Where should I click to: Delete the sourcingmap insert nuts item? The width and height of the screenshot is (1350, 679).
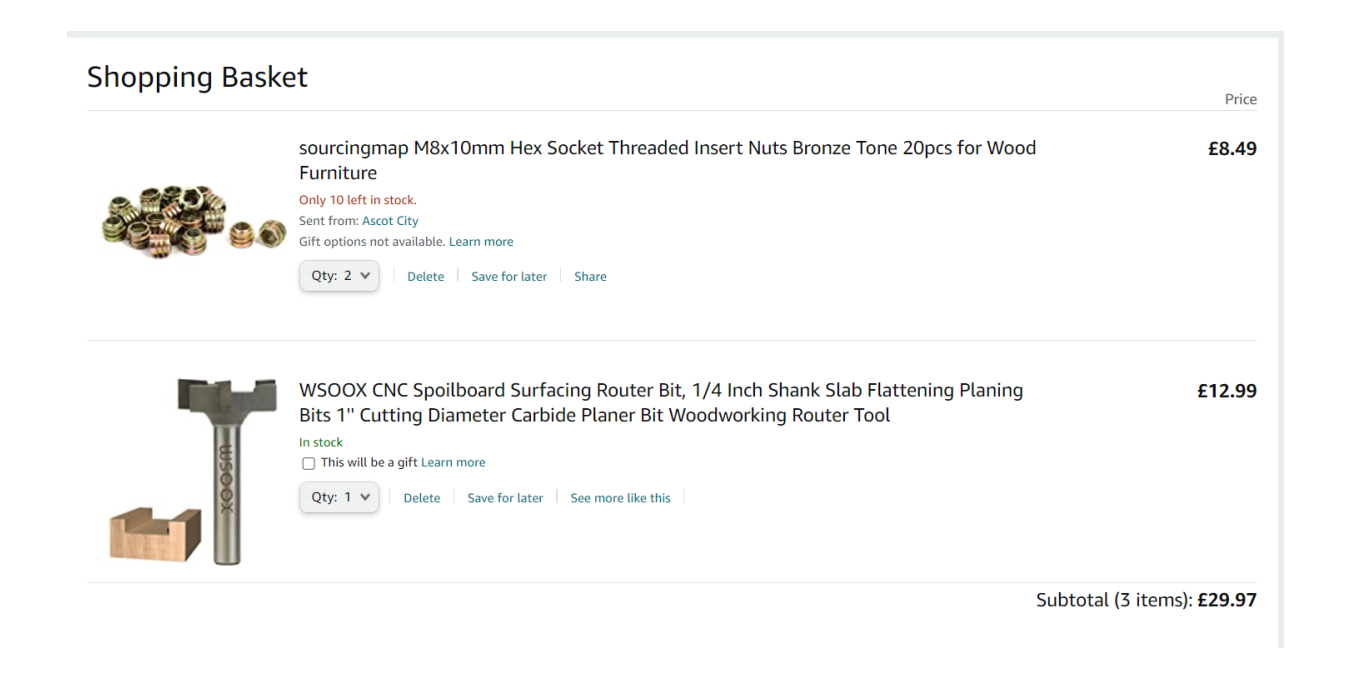coord(425,277)
